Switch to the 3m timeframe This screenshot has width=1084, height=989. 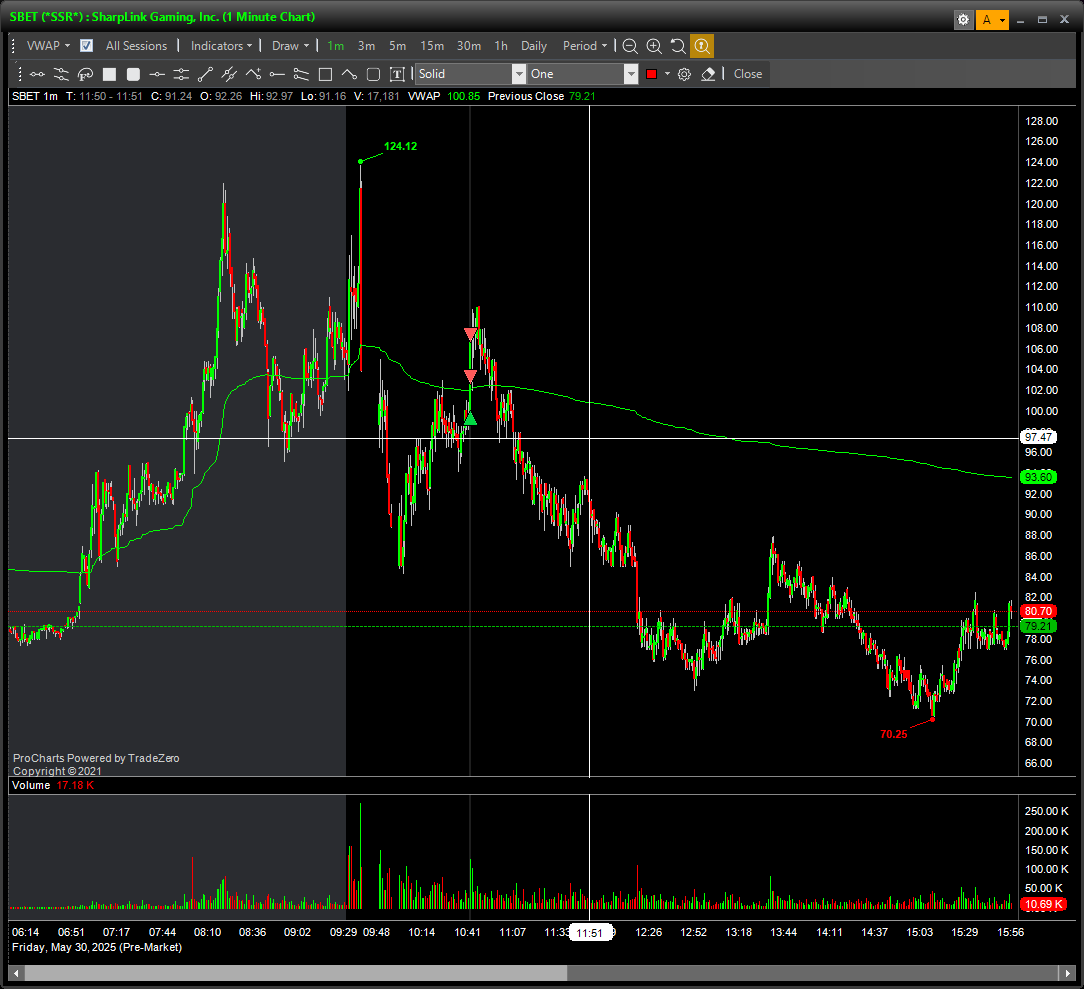(366, 46)
